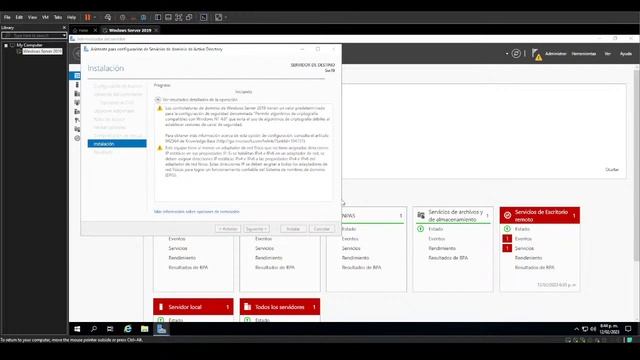Open the console view icon
Screen dimensions: 640x360
[204, 17]
